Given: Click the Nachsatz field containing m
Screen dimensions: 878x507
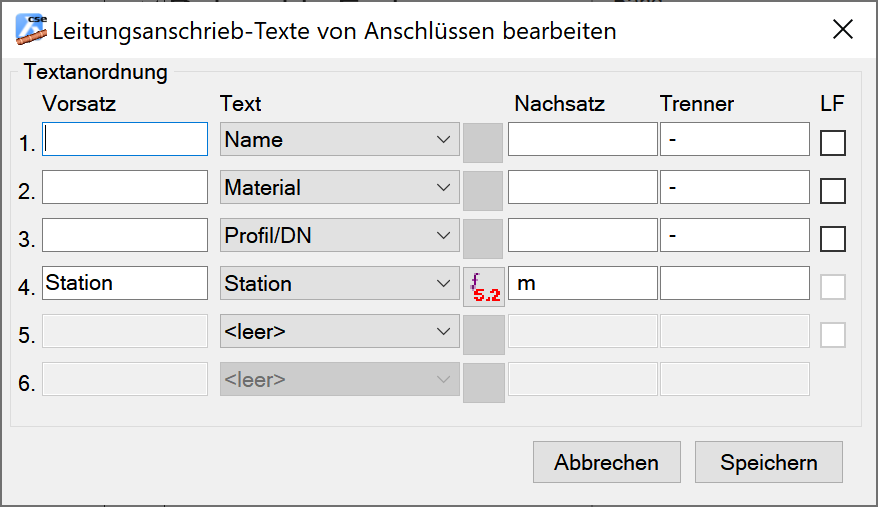Looking at the screenshot, I should (x=582, y=284).
